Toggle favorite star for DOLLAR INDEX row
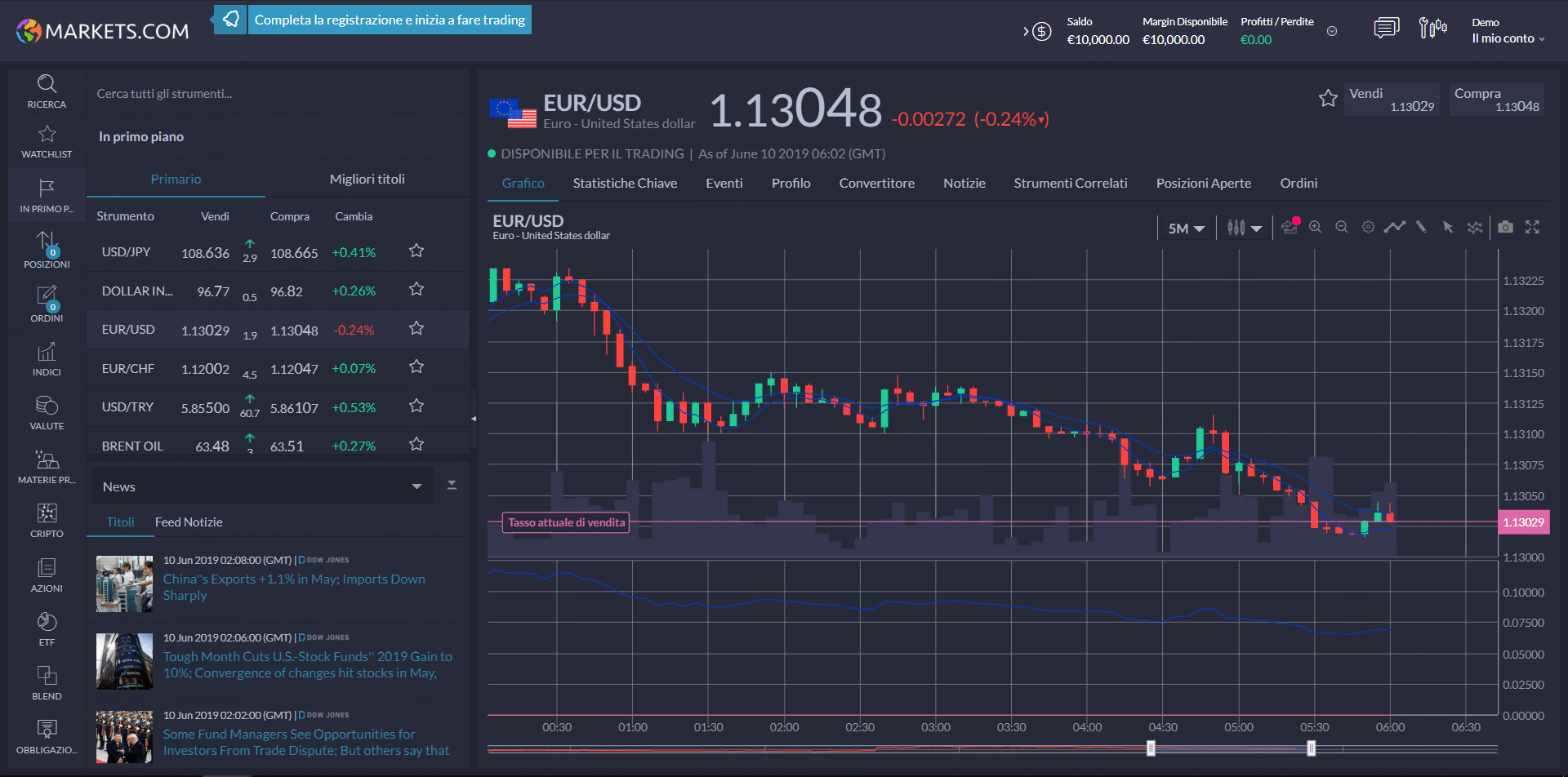Image resolution: width=1568 pixels, height=777 pixels. pyautogui.click(x=416, y=289)
